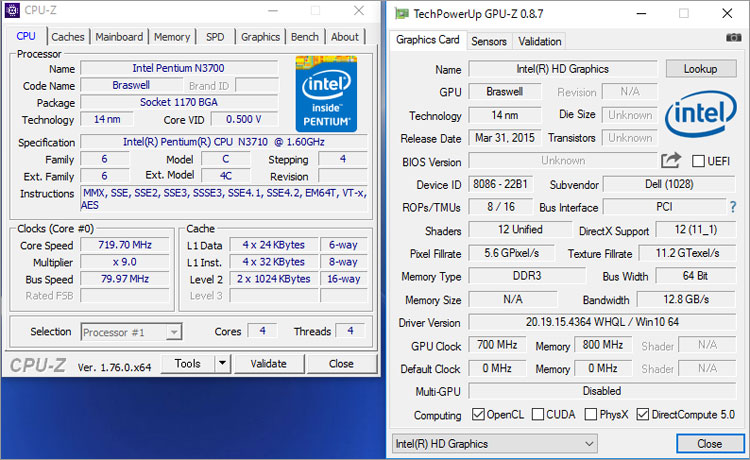Screen dimensions: 750x460
Task: Click the Bus Interface value PCI
Action: [665, 207]
